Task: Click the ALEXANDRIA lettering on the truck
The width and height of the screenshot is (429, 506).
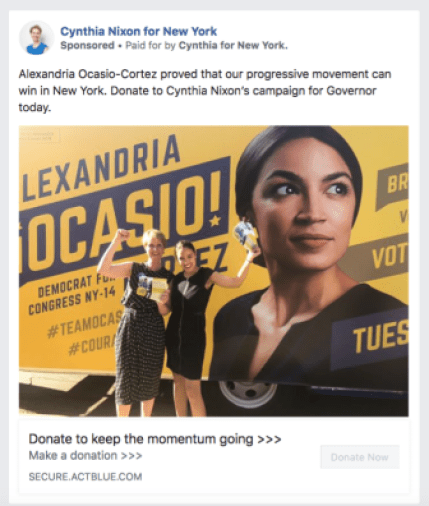Action: click(100, 168)
